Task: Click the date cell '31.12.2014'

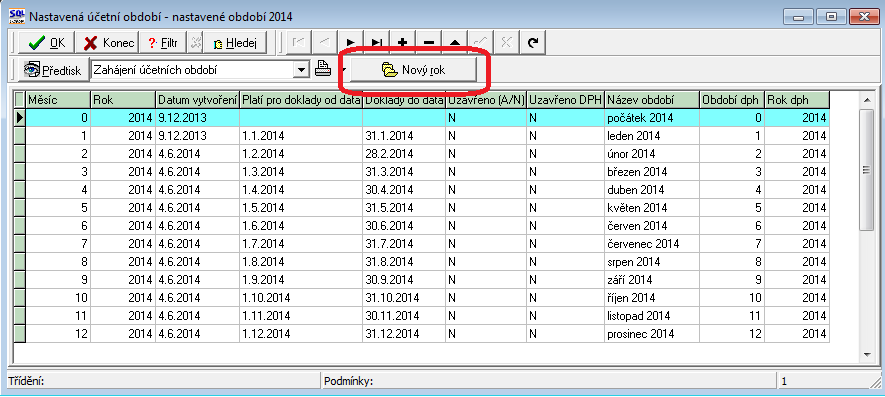Action: click(x=404, y=334)
